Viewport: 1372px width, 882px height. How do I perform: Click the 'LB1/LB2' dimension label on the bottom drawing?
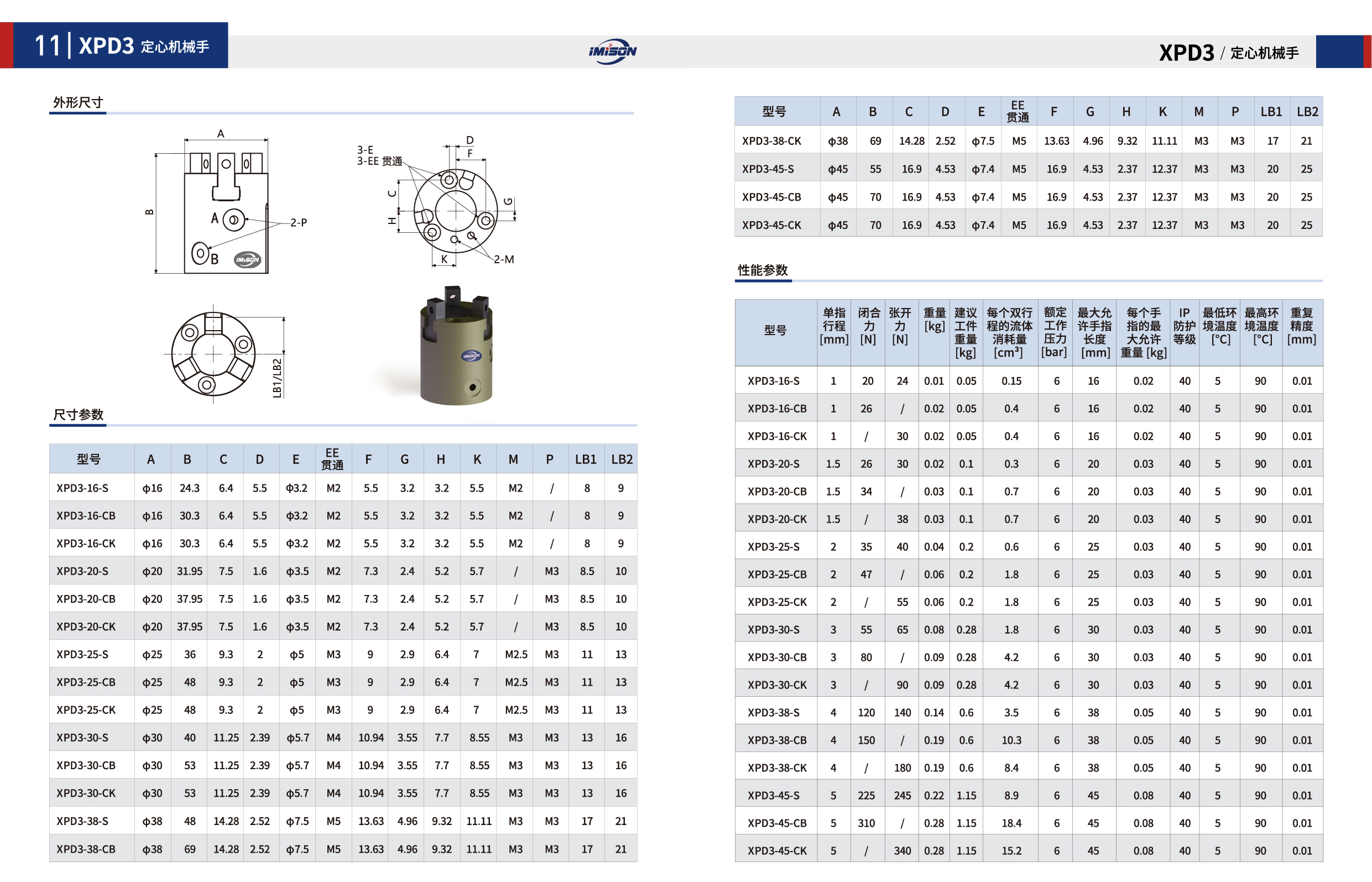(x=277, y=378)
